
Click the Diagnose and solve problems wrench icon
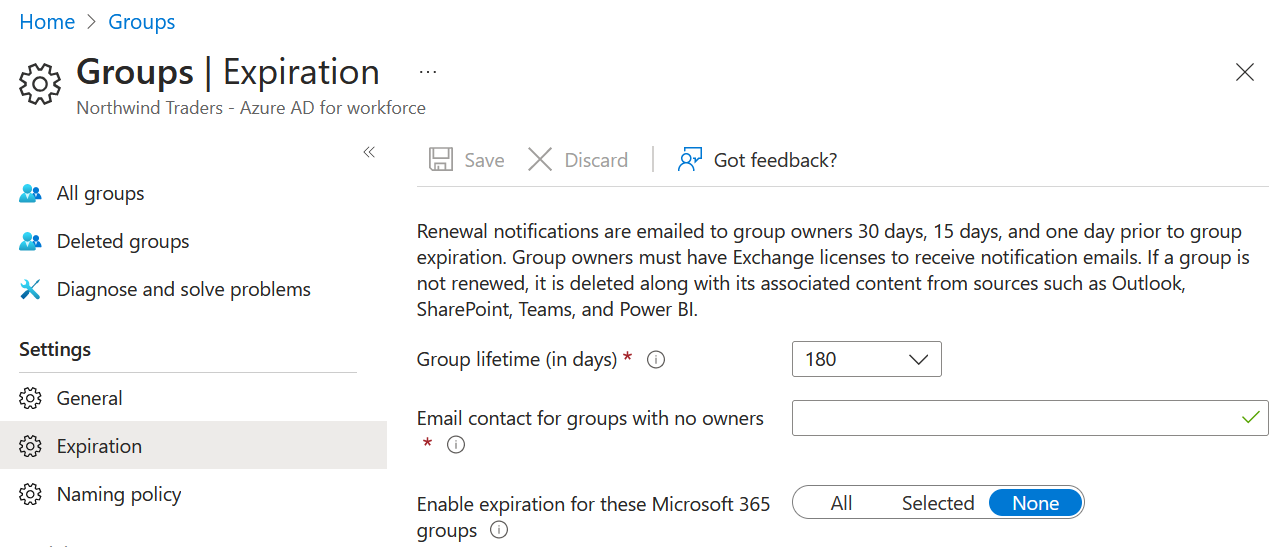click(31, 290)
